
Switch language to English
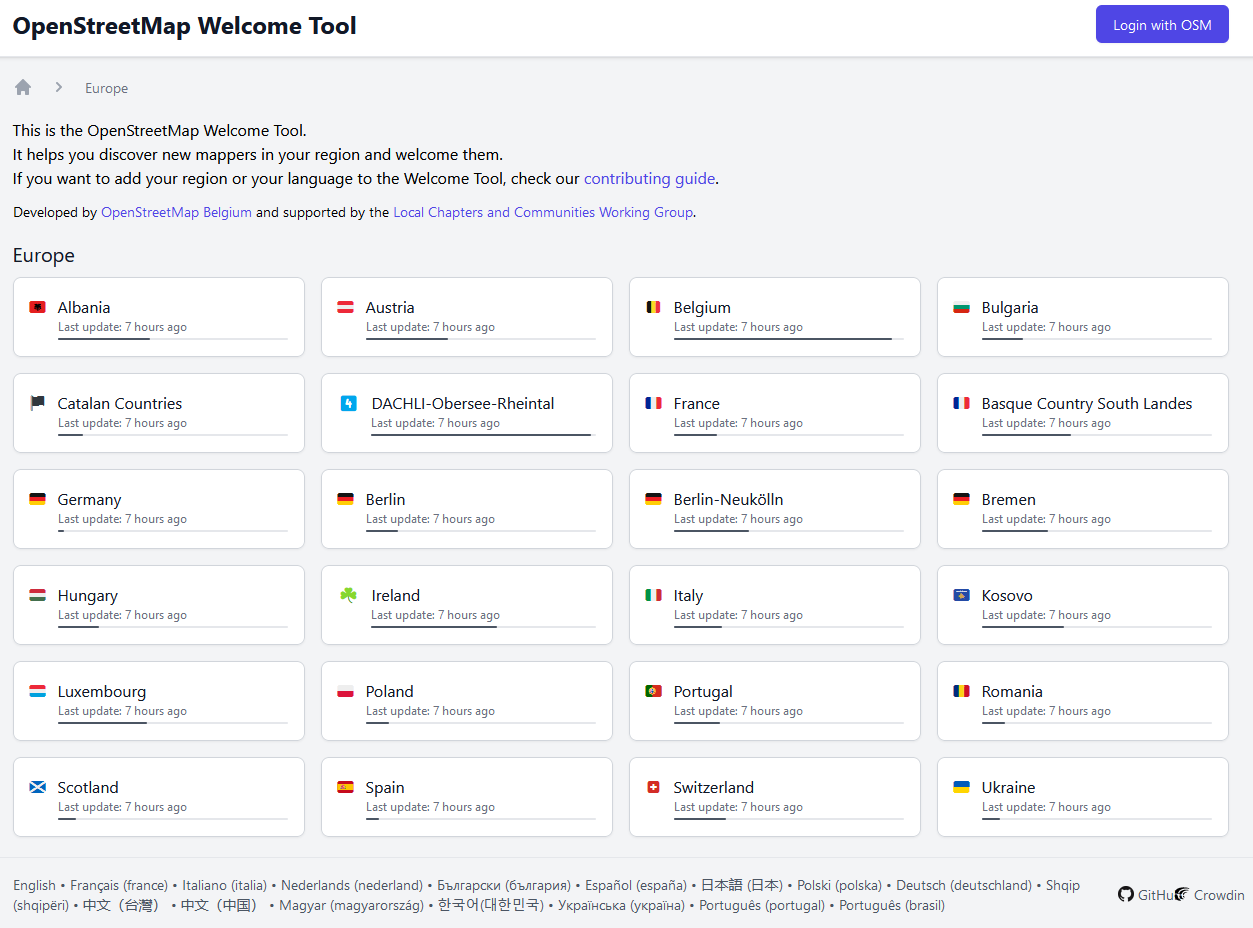click(x=34, y=885)
